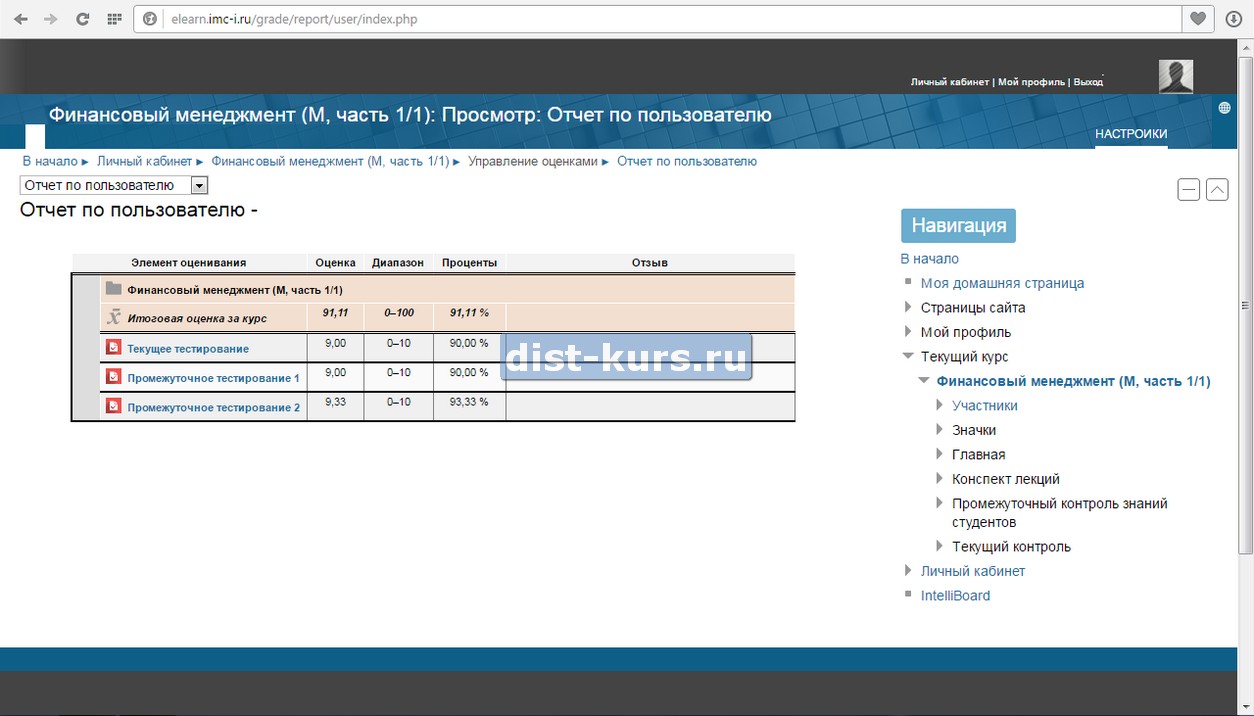1254x716 pixels.
Task: Open the report type dropdown Отчет по пользователю
Action: [114, 185]
